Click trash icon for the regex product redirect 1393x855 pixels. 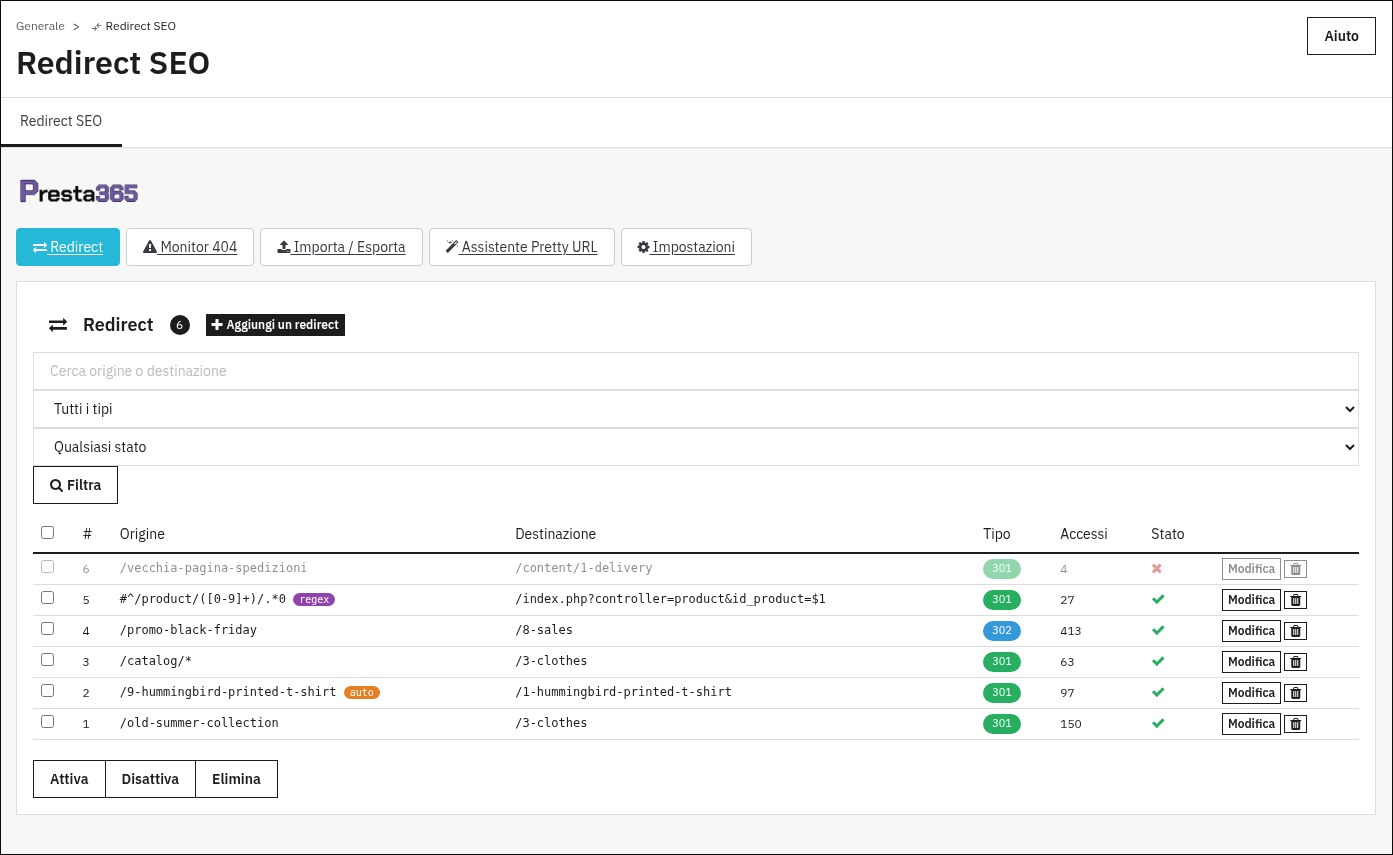(x=1295, y=600)
